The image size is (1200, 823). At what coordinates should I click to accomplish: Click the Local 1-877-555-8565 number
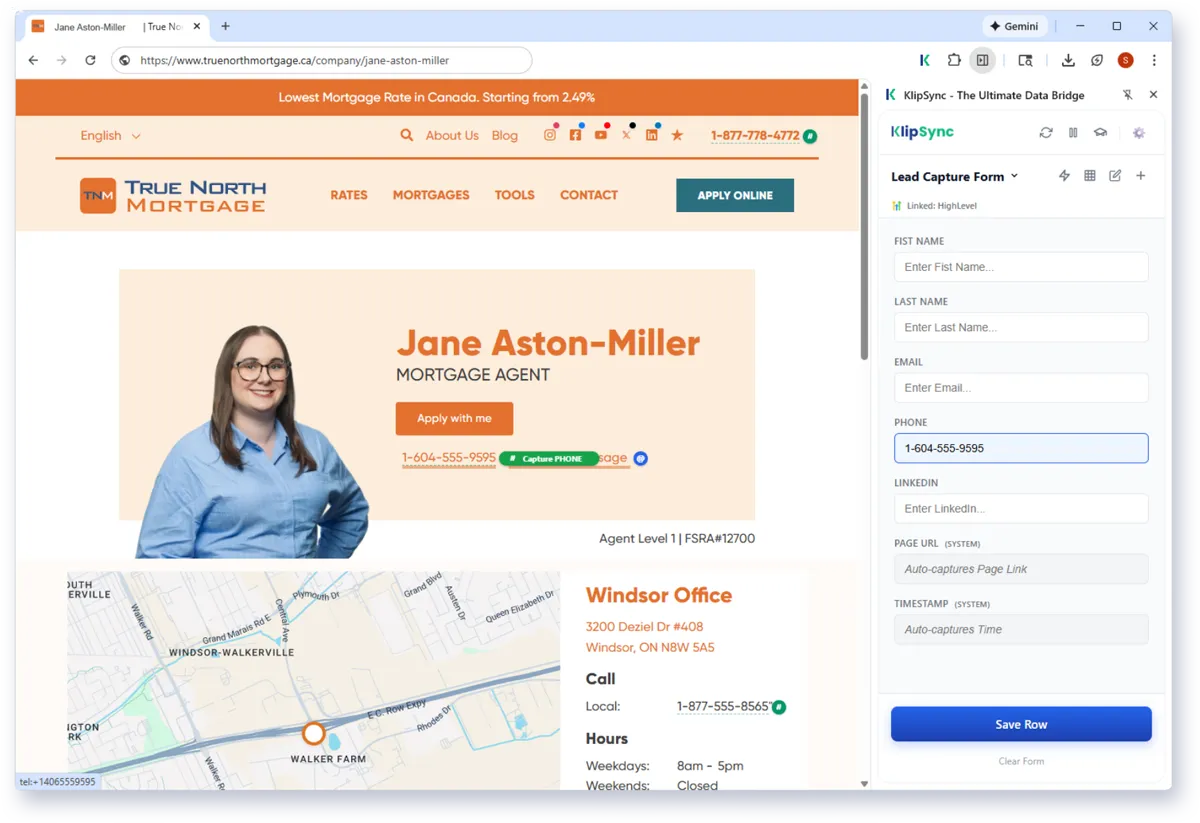point(724,706)
